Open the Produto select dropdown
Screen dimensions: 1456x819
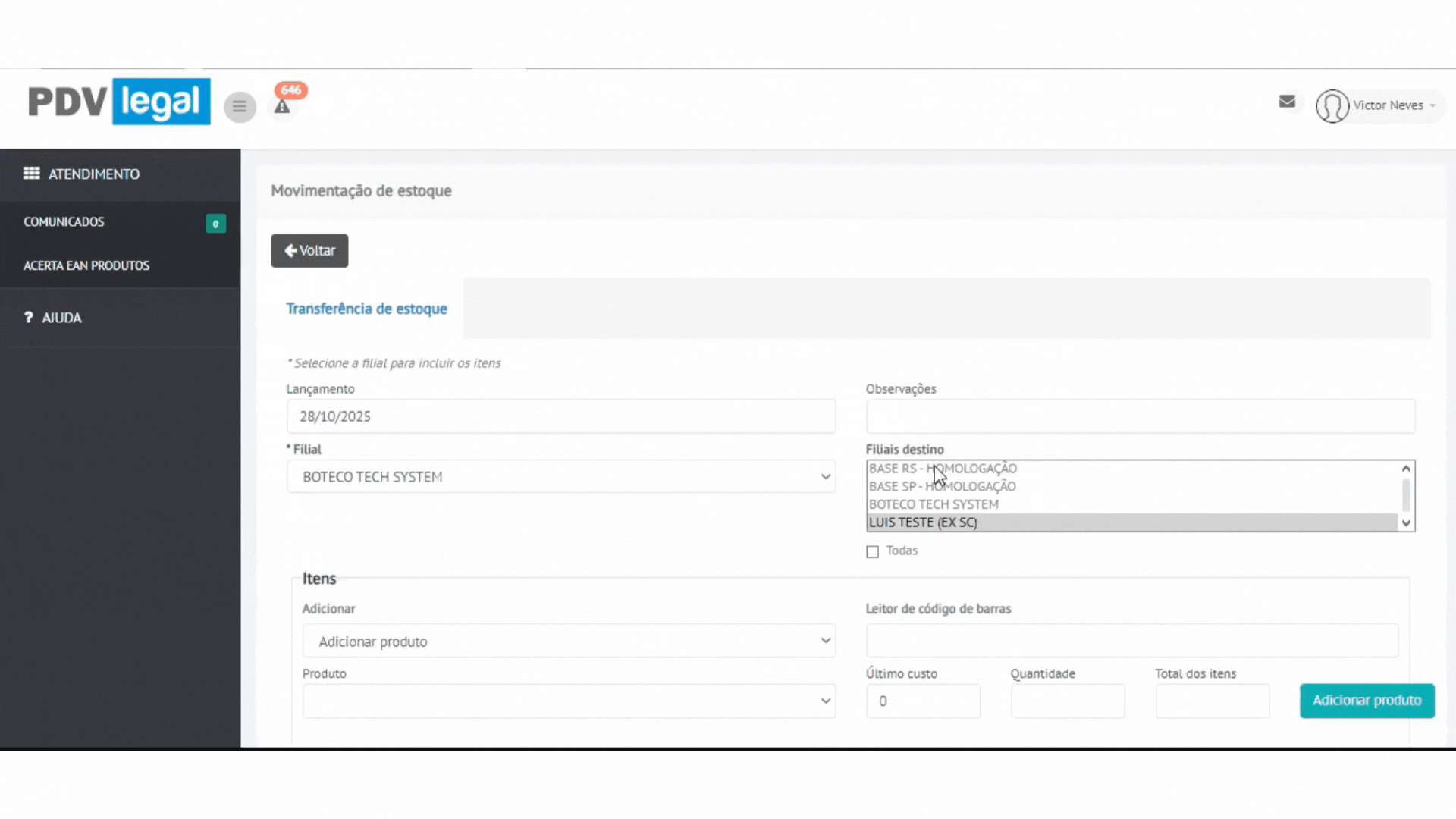568,701
